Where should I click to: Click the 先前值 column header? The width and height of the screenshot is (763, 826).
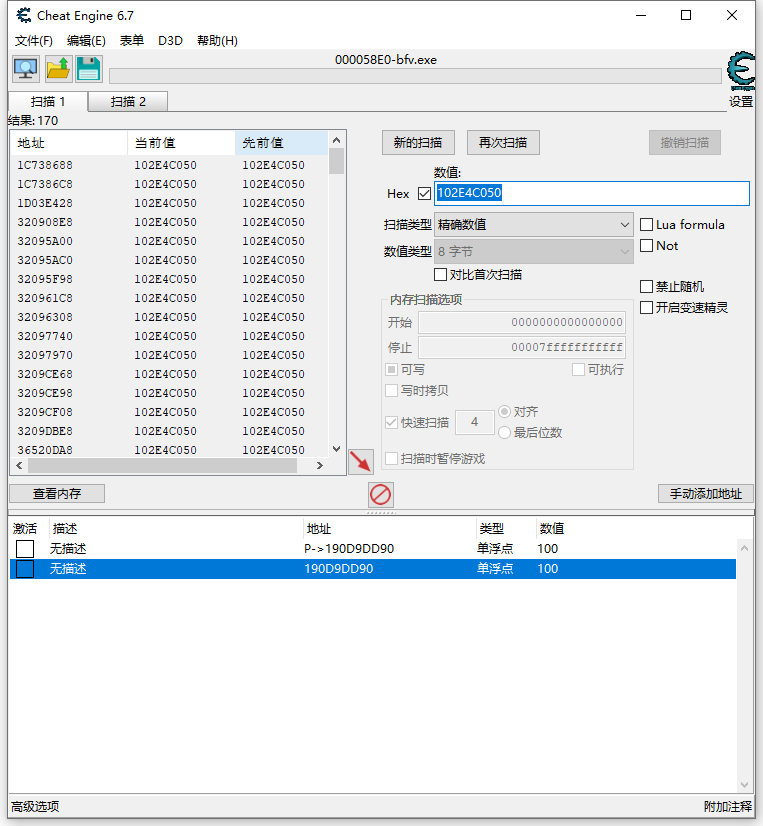click(281, 143)
